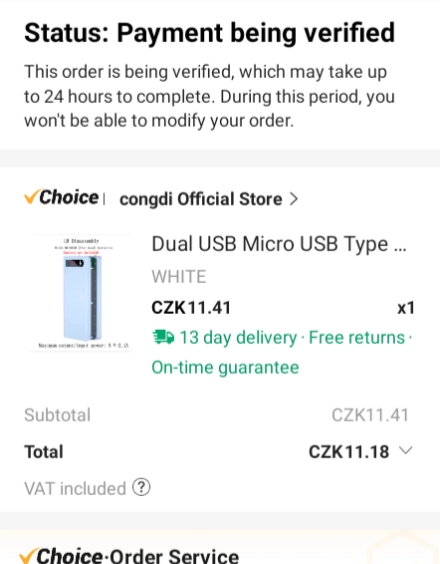Click the Choice checkmark logo near store name
440x564 pixels.
pyautogui.click(x=61, y=197)
